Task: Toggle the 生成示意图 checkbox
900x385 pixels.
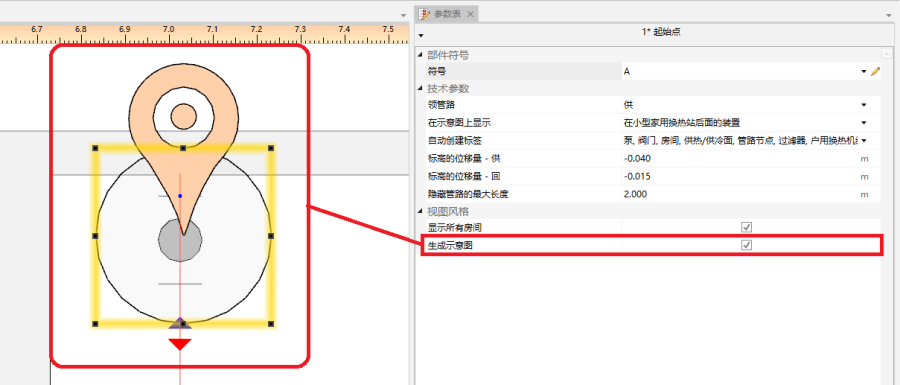Action: click(x=746, y=245)
